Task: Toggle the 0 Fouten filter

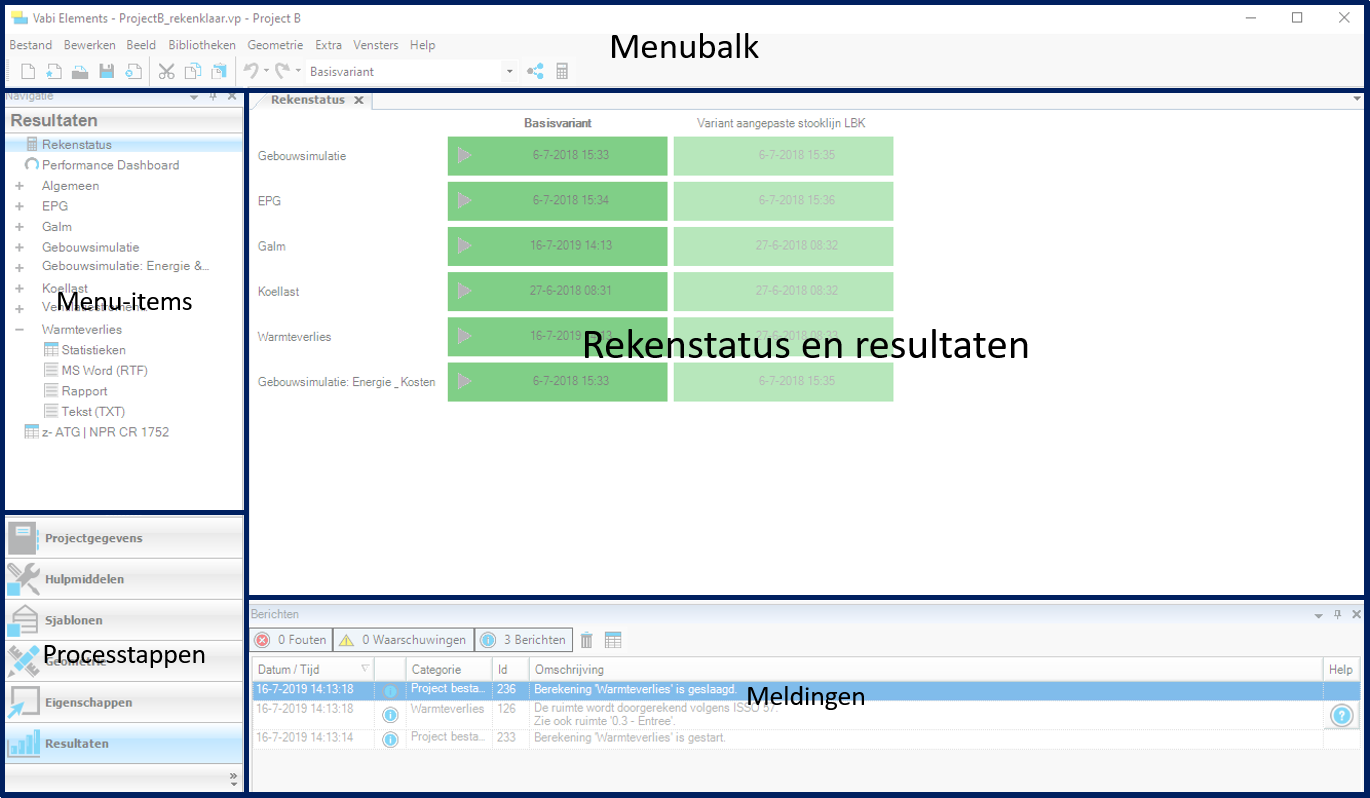Action: (x=291, y=640)
